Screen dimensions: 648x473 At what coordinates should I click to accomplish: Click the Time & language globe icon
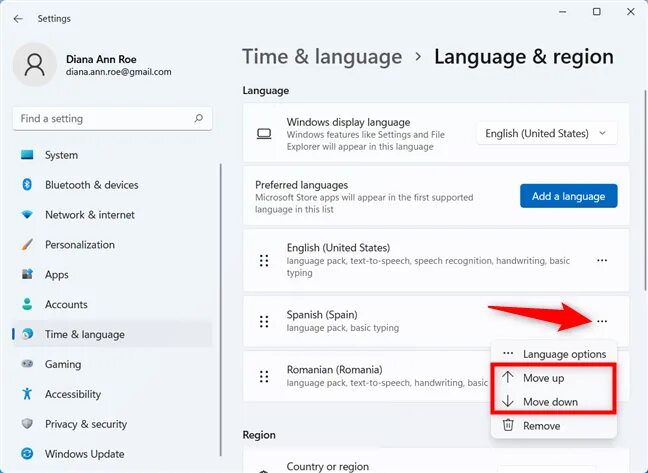[x=27, y=334]
